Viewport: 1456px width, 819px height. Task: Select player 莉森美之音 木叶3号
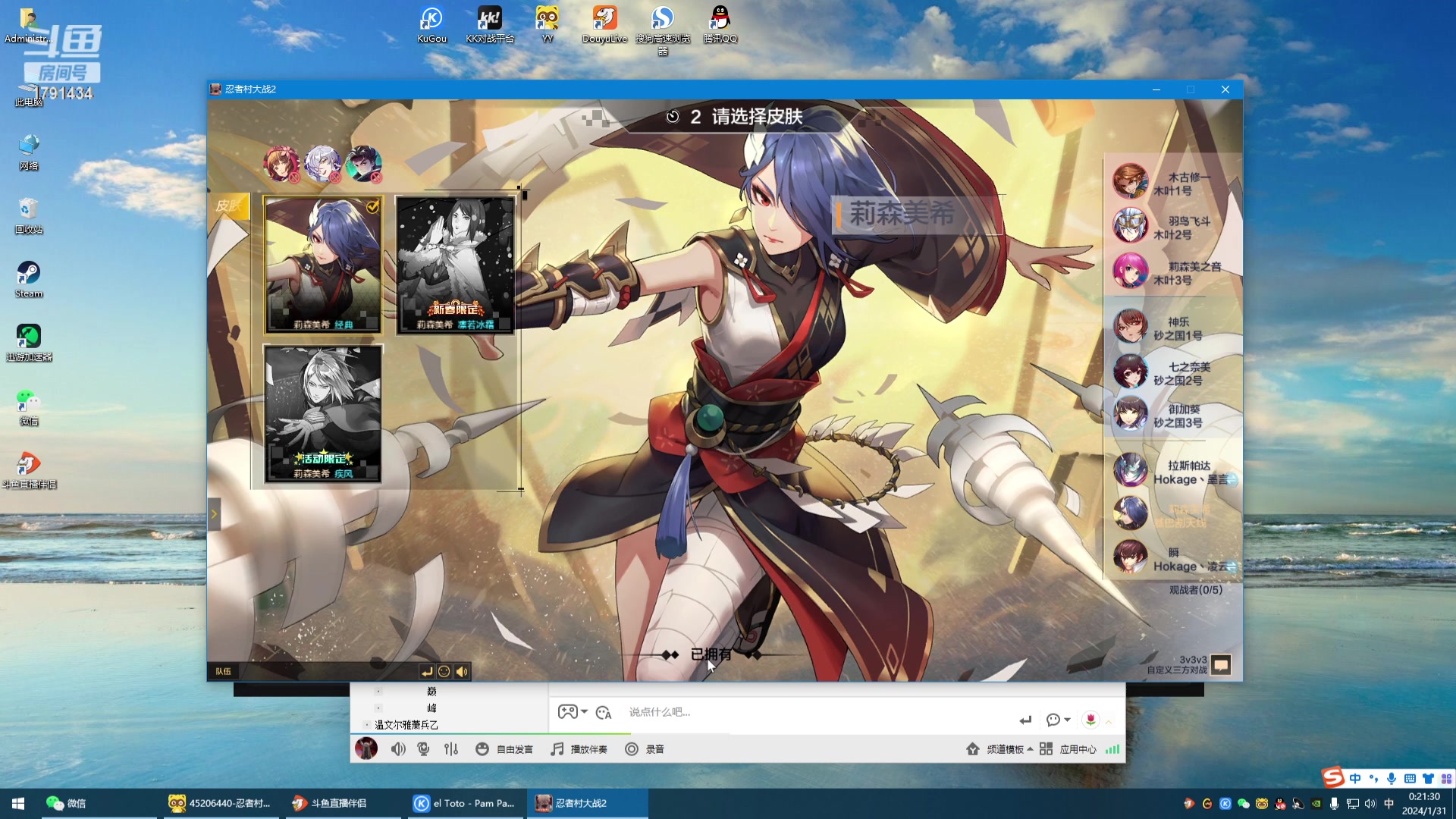[x=1172, y=272]
